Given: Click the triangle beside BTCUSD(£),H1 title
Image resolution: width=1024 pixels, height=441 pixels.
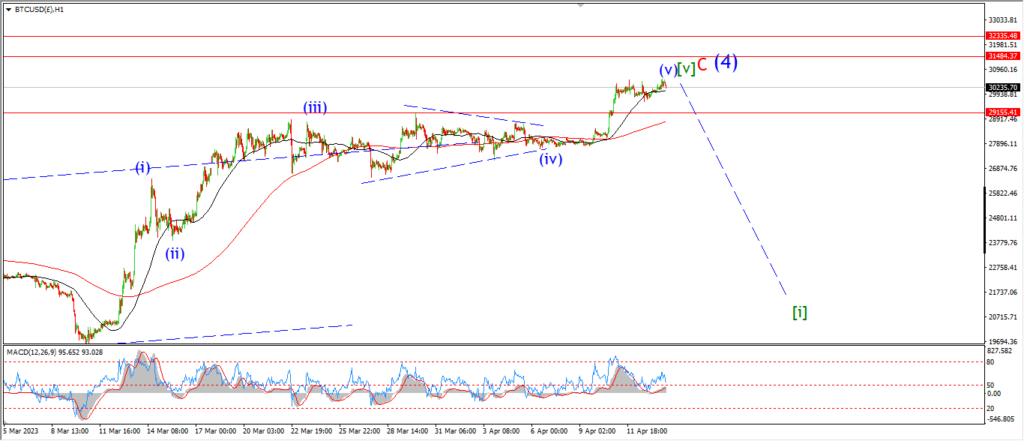Looking at the screenshot, I should (8, 10).
